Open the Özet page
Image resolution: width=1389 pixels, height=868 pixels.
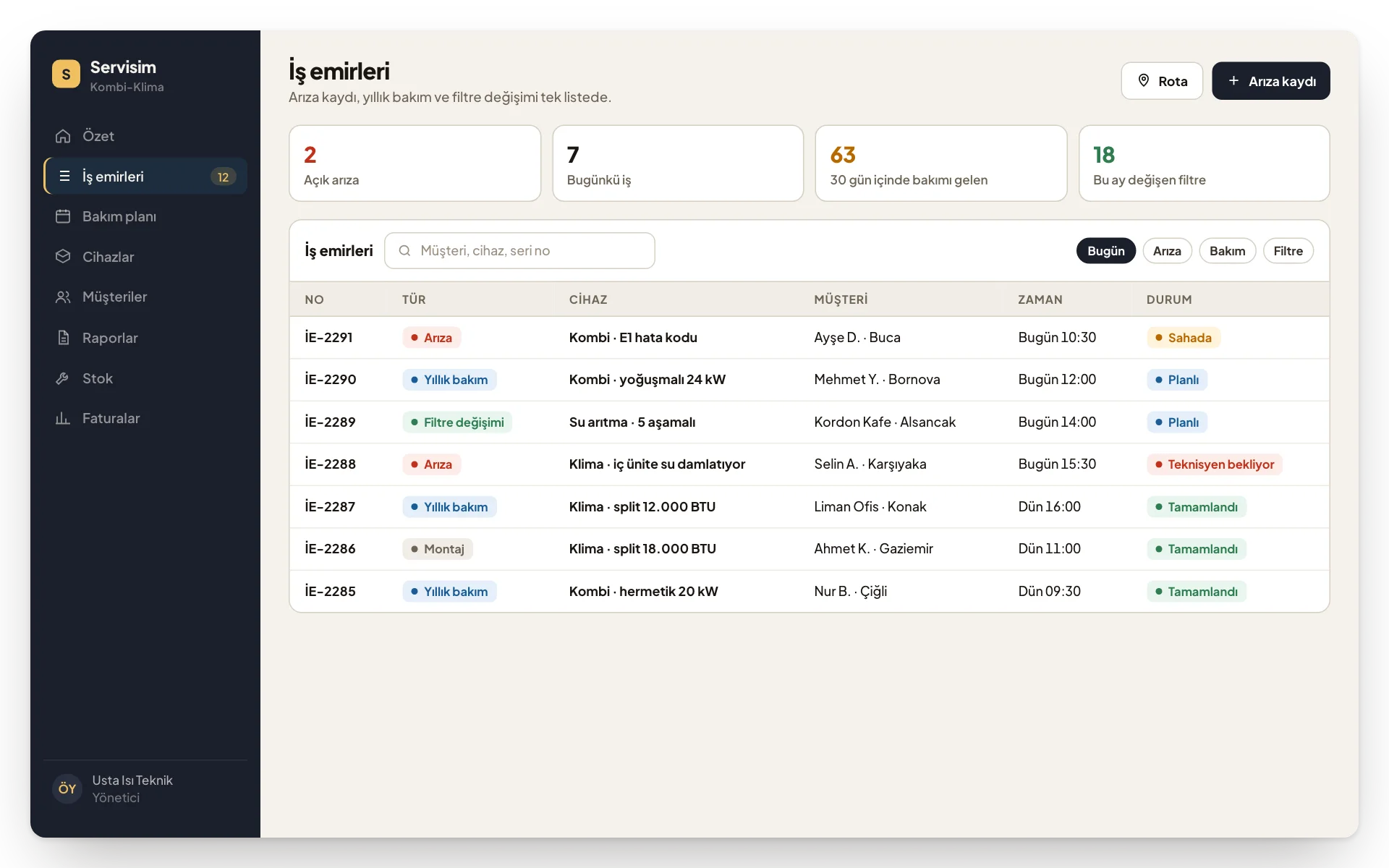tap(145, 136)
